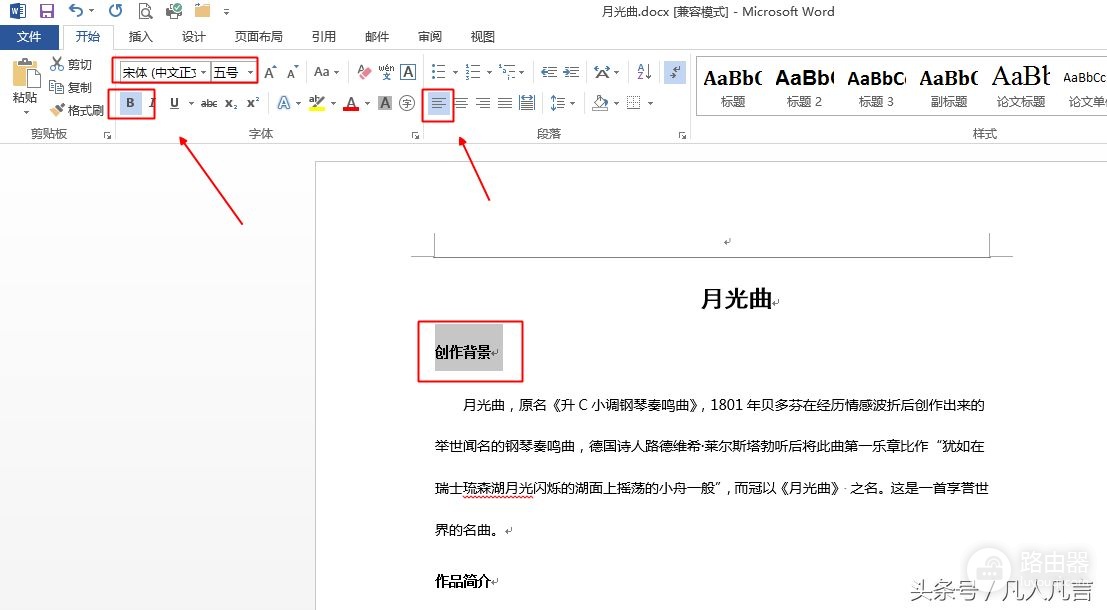The image size is (1107, 610).
Task: Click the Save icon in quick access toolbar
Action: coord(47,11)
